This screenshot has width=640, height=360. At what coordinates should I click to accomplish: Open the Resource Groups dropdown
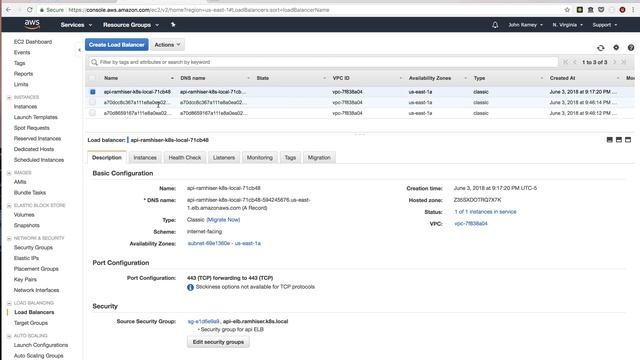(x=131, y=25)
